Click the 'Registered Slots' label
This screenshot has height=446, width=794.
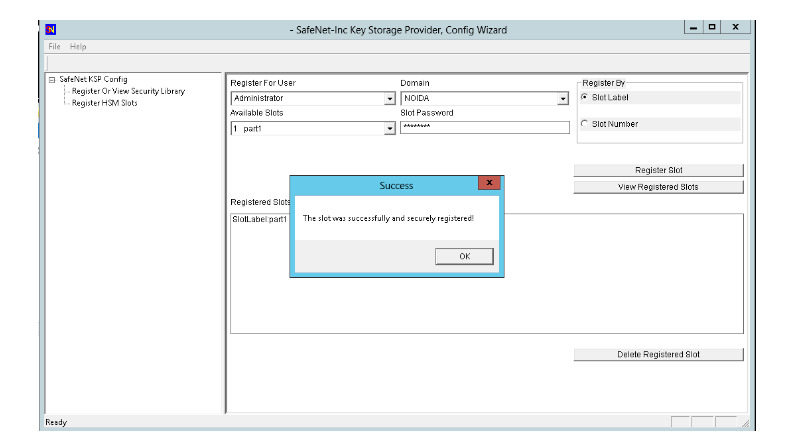260,202
